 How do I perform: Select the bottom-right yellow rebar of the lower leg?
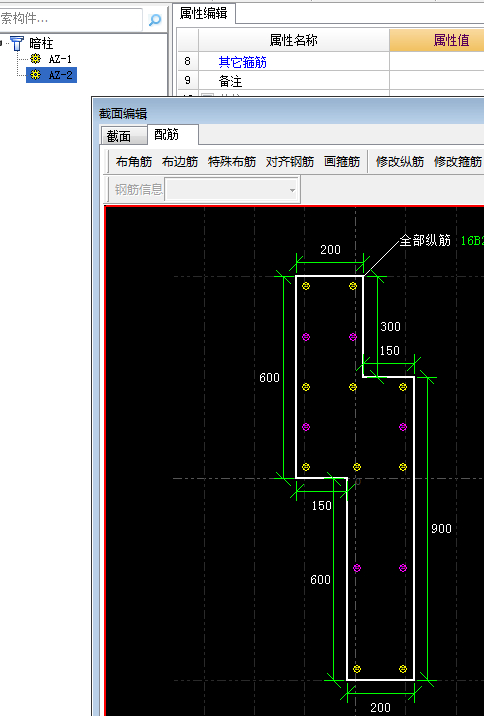tap(403, 669)
